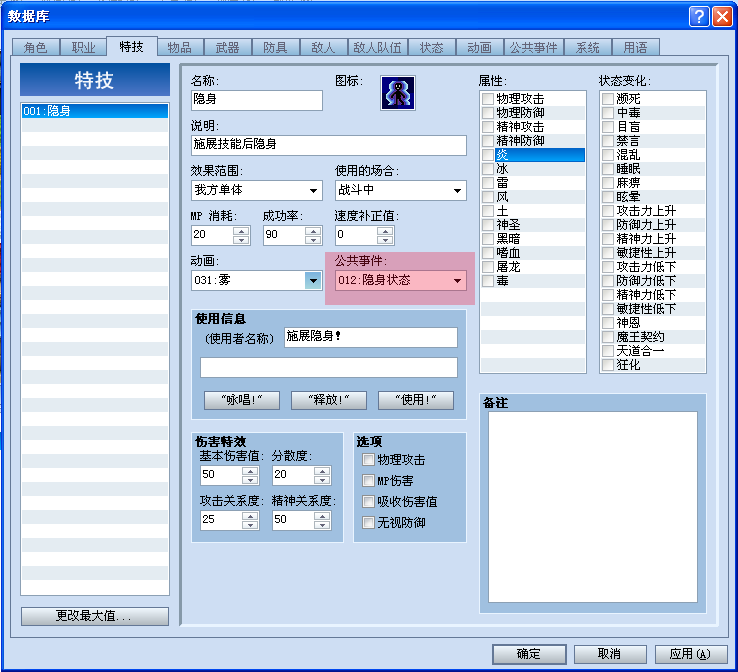Toggle the 冰 attribute checkbox
Image resolution: width=738 pixels, height=672 pixels.
[x=488, y=169]
